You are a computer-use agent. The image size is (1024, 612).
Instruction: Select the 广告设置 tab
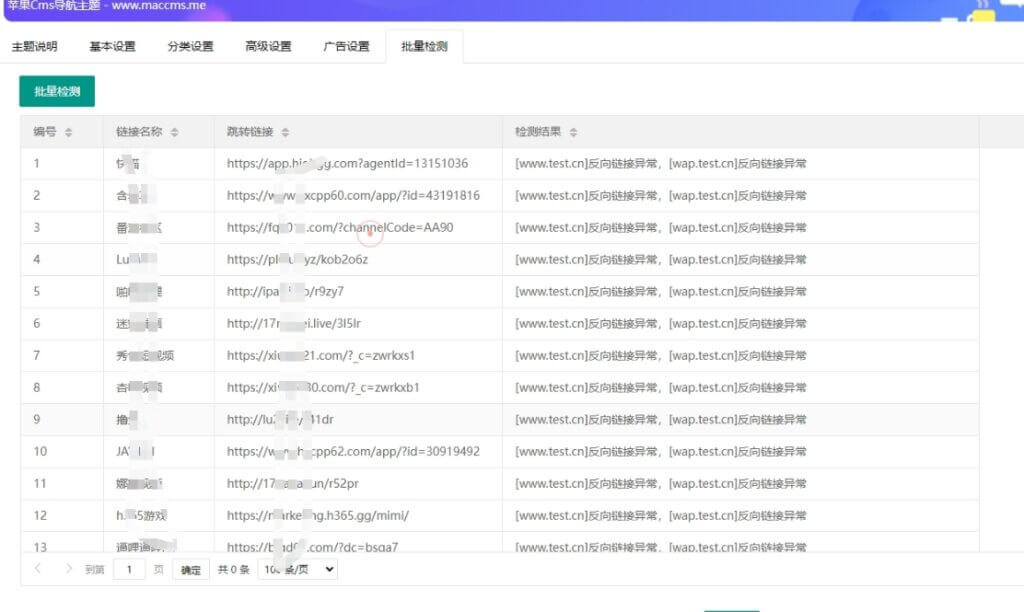coord(345,45)
